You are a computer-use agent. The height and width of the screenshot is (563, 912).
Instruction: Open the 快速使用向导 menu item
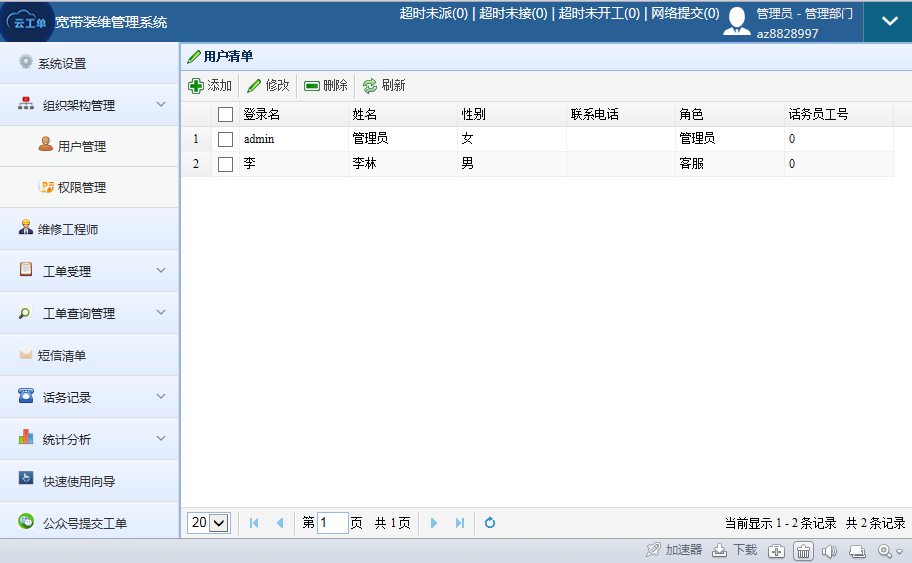click(89, 481)
